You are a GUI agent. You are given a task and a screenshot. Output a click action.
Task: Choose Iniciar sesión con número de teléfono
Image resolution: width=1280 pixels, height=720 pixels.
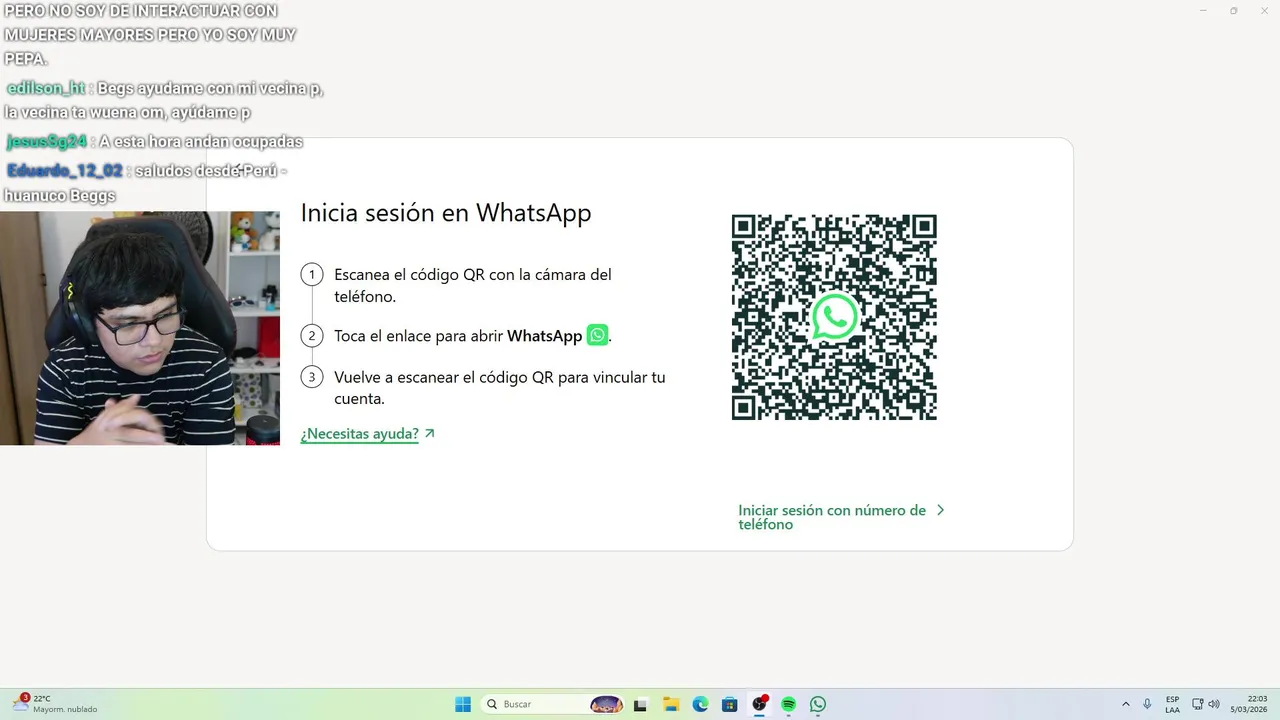tap(832, 517)
